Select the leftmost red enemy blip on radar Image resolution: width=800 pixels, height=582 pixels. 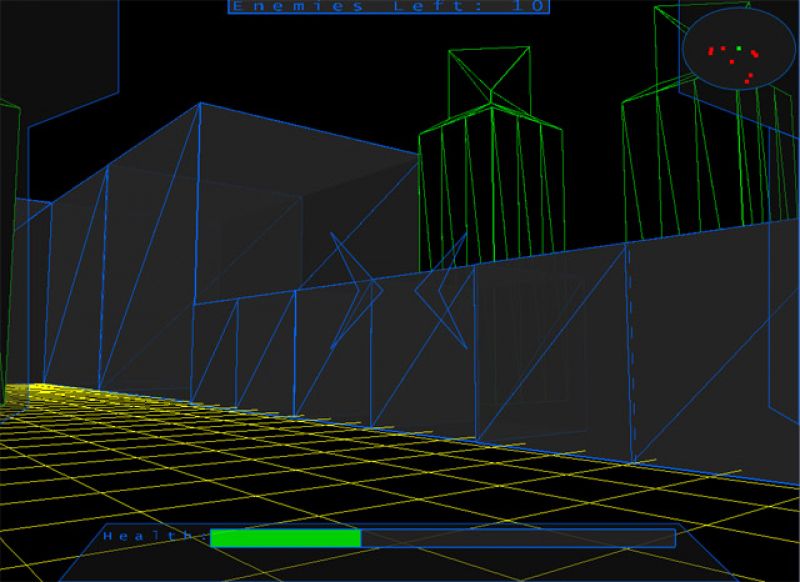(x=710, y=50)
